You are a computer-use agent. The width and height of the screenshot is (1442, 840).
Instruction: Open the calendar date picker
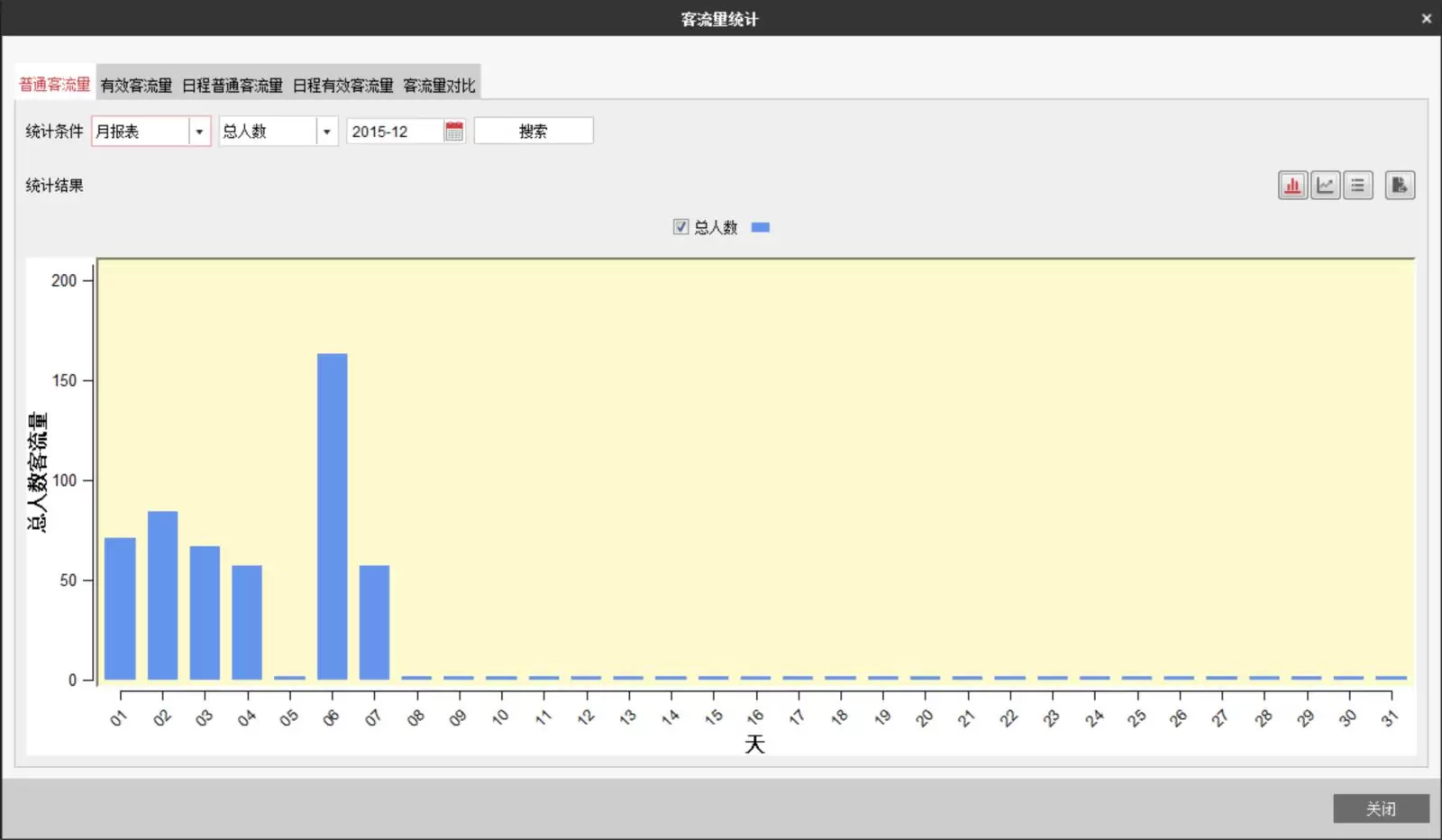pos(454,132)
